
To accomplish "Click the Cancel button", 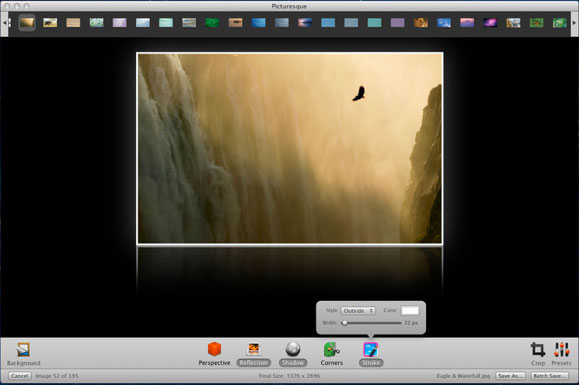I will click(x=20, y=376).
